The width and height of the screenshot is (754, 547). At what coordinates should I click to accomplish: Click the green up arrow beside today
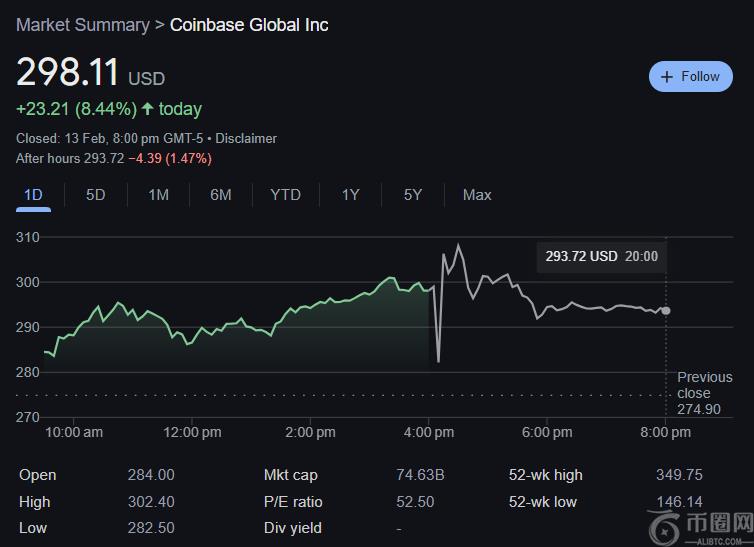tap(148, 109)
